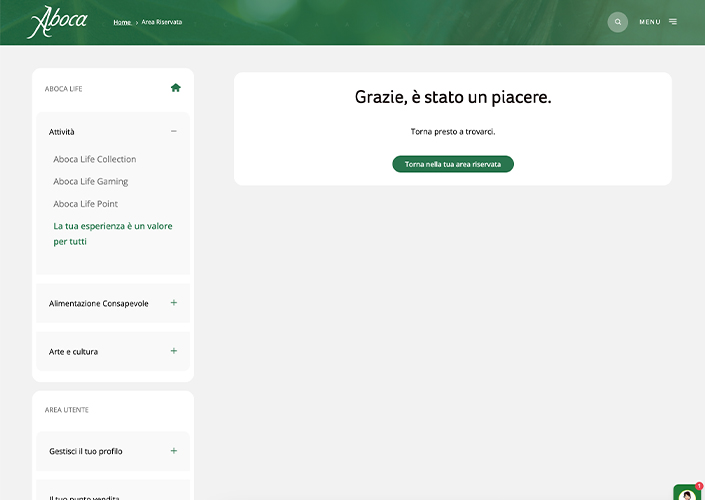The image size is (705, 500).
Task: Click the Aboca Life home icon
Action: pos(175,88)
